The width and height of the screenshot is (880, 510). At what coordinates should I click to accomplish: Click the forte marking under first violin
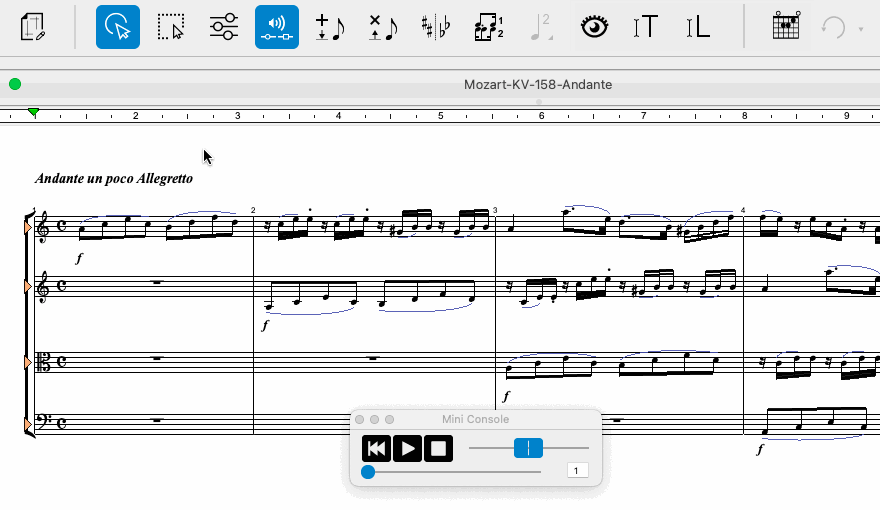tap(79, 258)
